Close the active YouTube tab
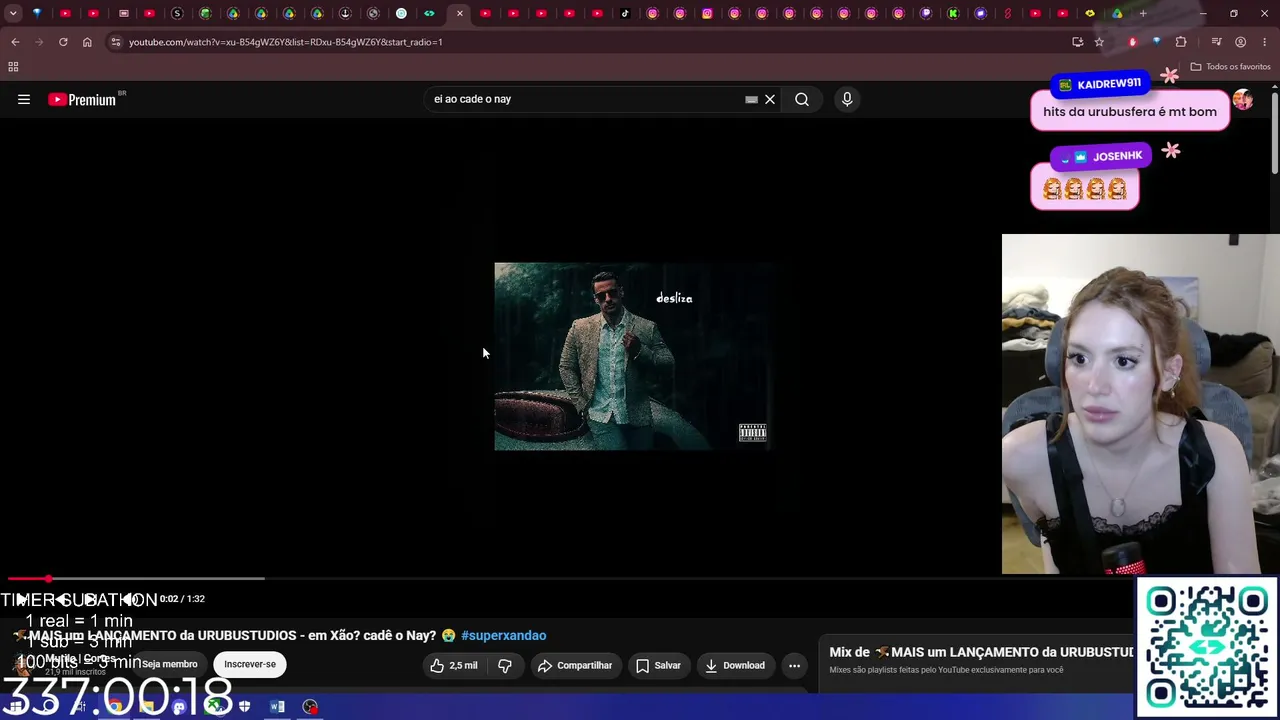1280x720 pixels. tap(460, 13)
